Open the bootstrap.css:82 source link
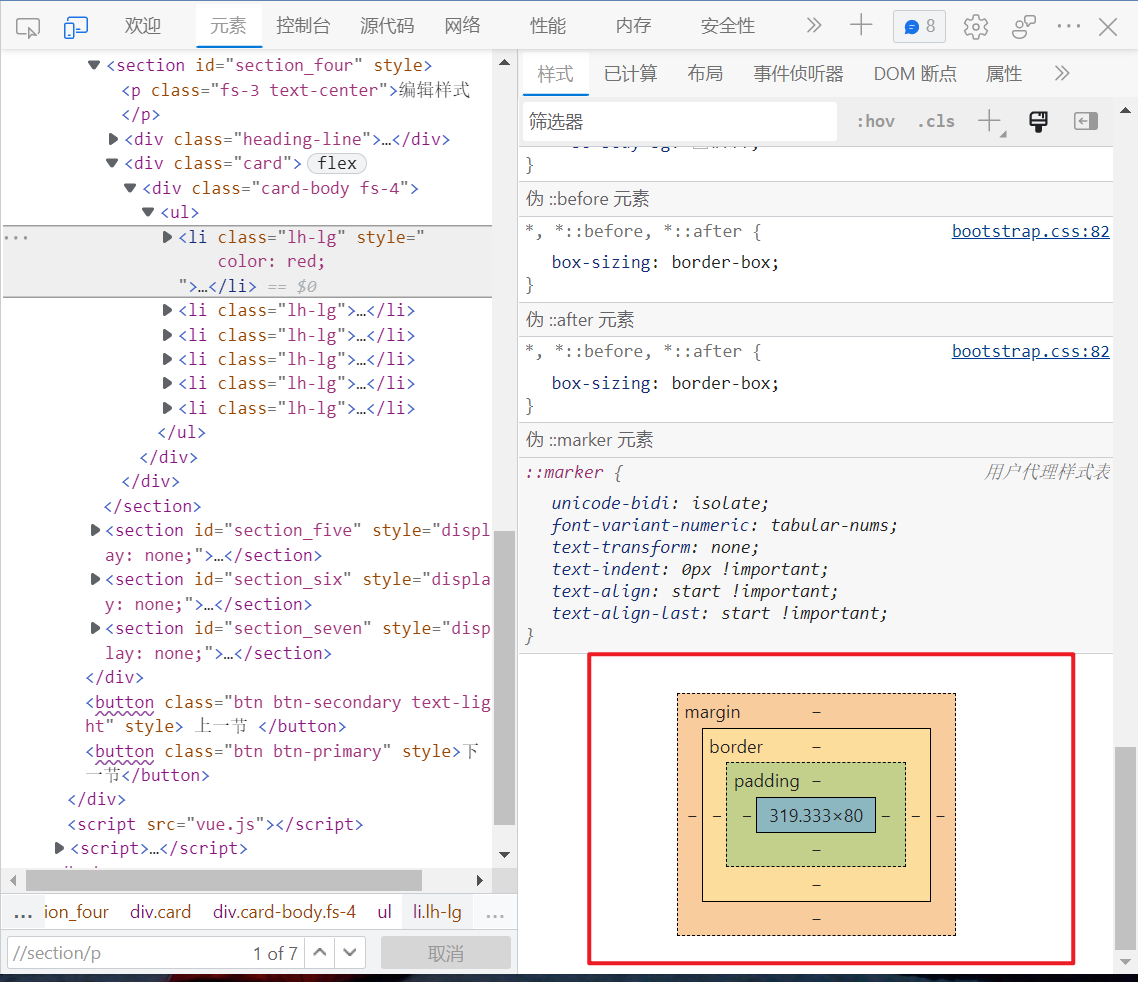This screenshot has width=1138, height=982. point(1030,231)
